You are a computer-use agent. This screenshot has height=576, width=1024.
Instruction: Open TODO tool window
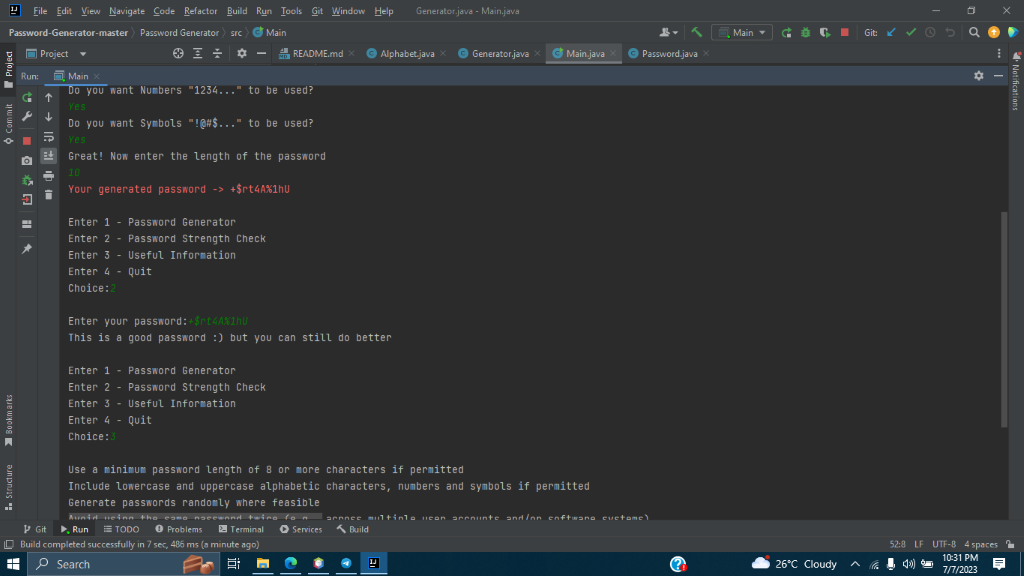click(121, 529)
